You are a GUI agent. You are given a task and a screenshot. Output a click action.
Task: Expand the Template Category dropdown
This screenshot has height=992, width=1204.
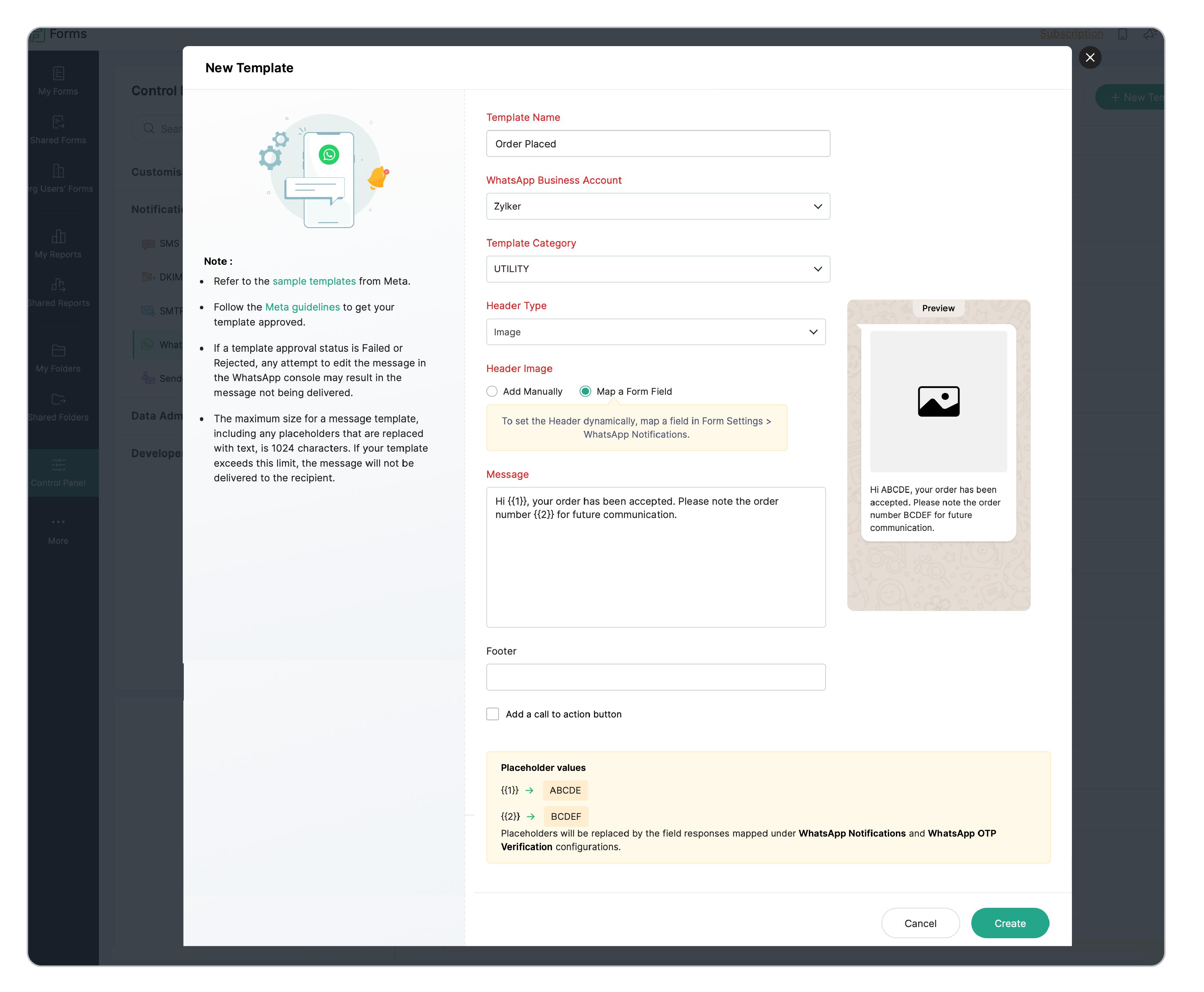658,269
